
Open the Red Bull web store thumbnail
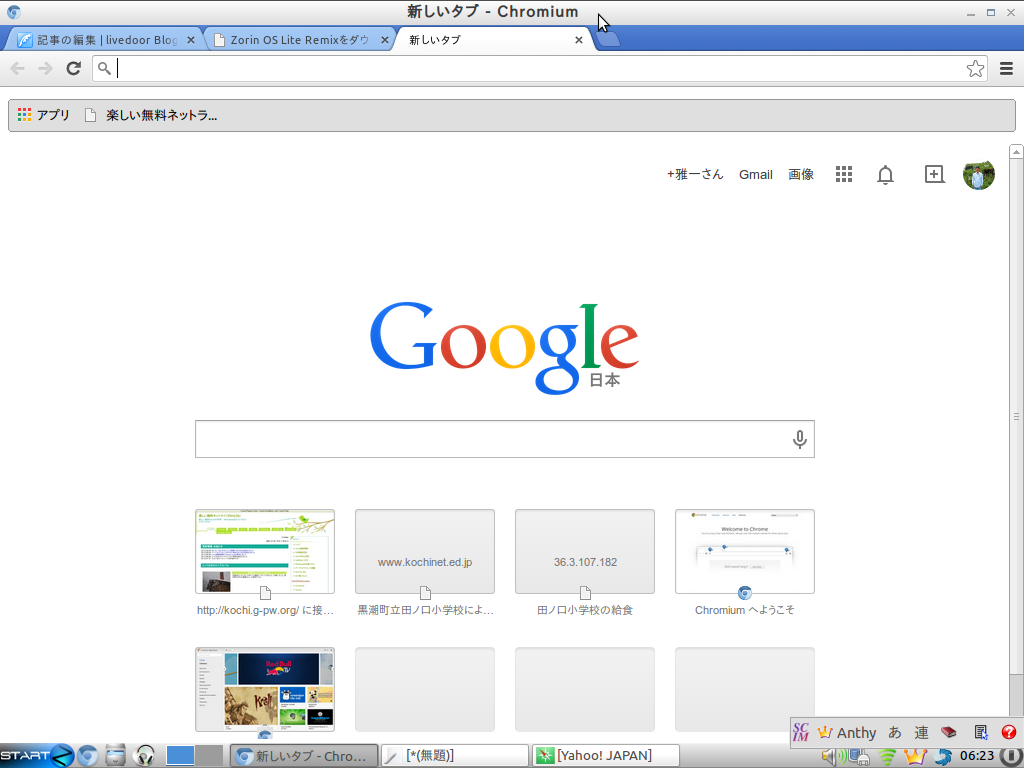(265, 689)
